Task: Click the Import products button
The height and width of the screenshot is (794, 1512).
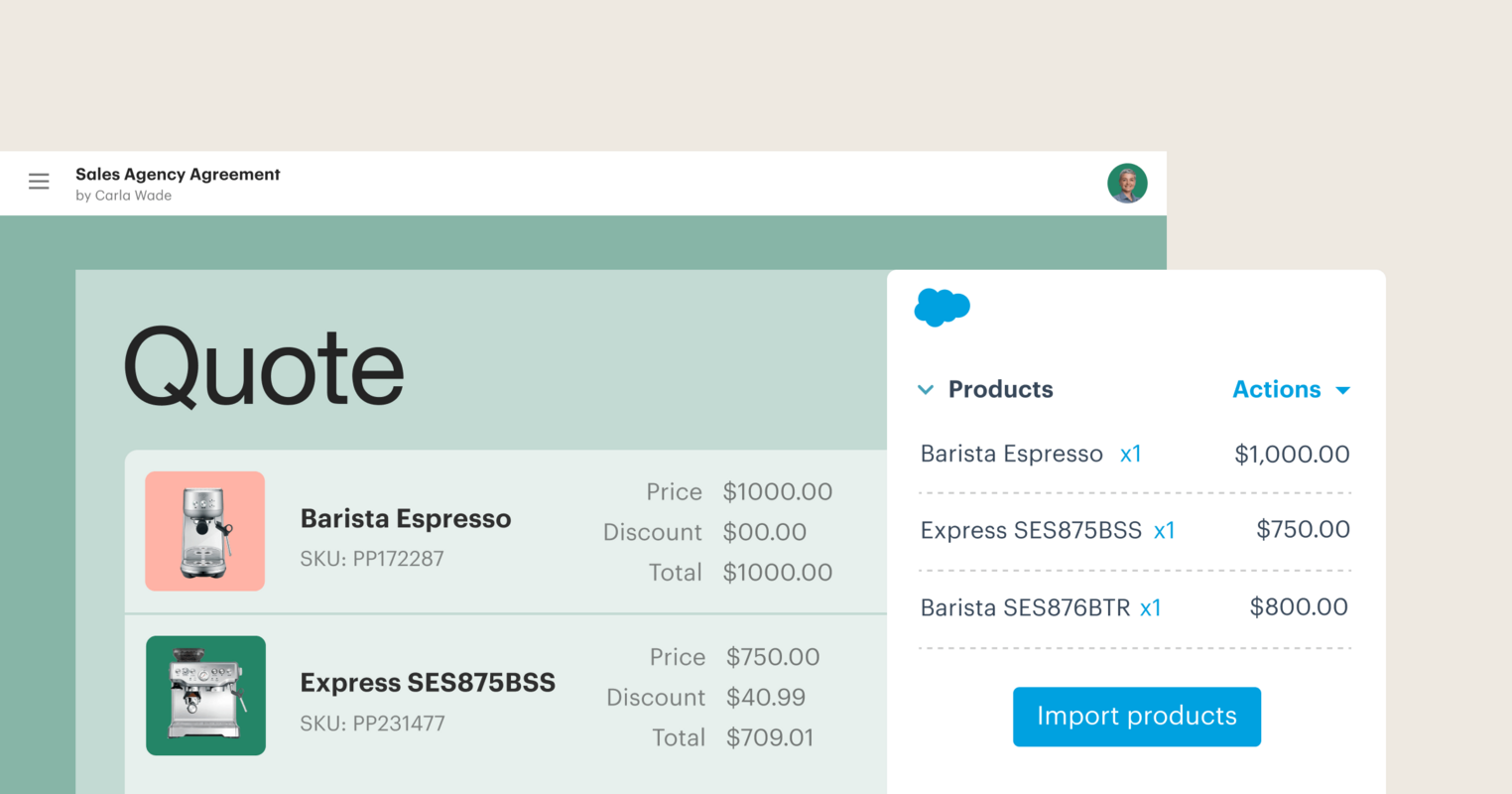Action: (1136, 717)
